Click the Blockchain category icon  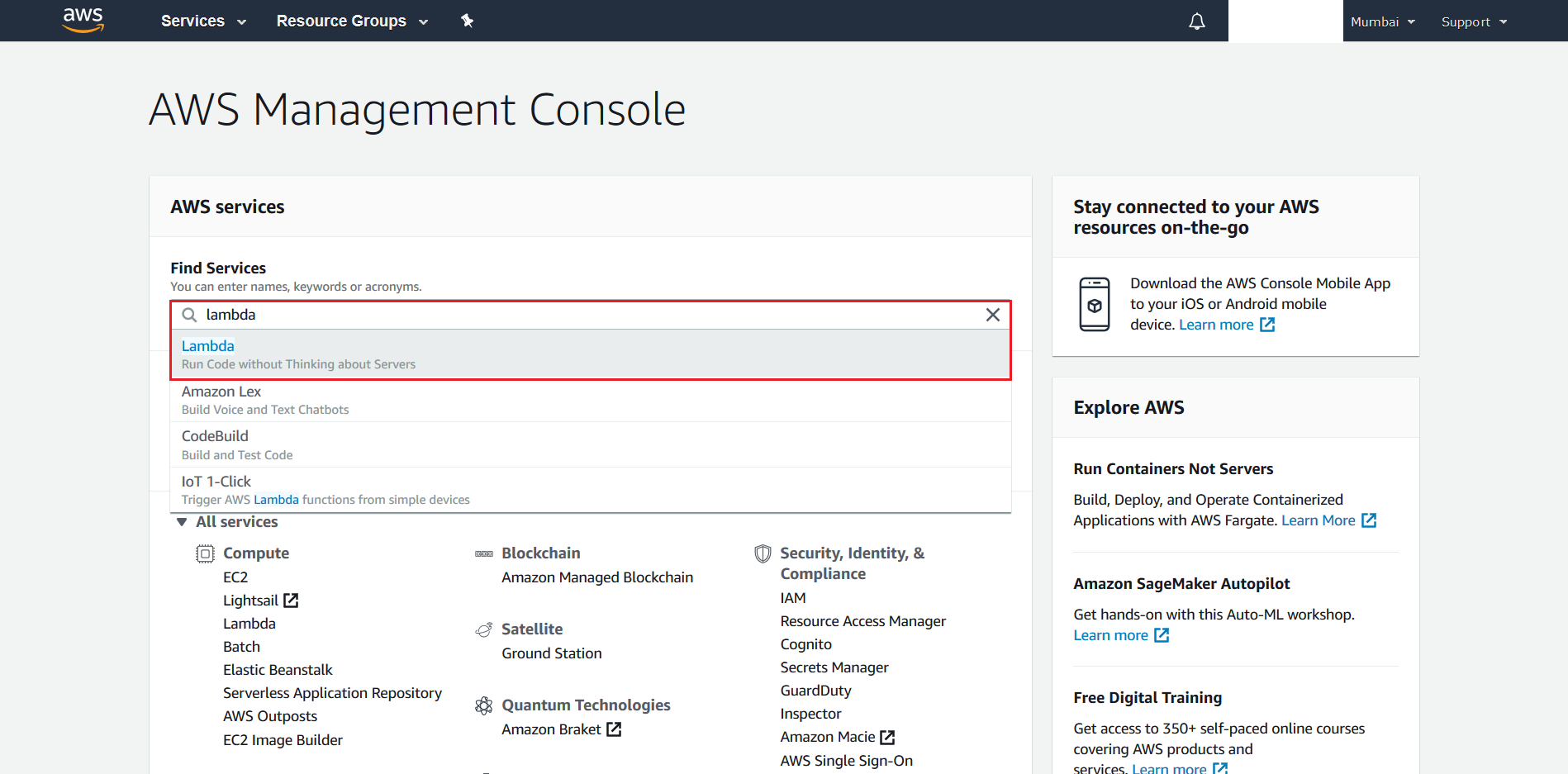(x=484, y=553)
